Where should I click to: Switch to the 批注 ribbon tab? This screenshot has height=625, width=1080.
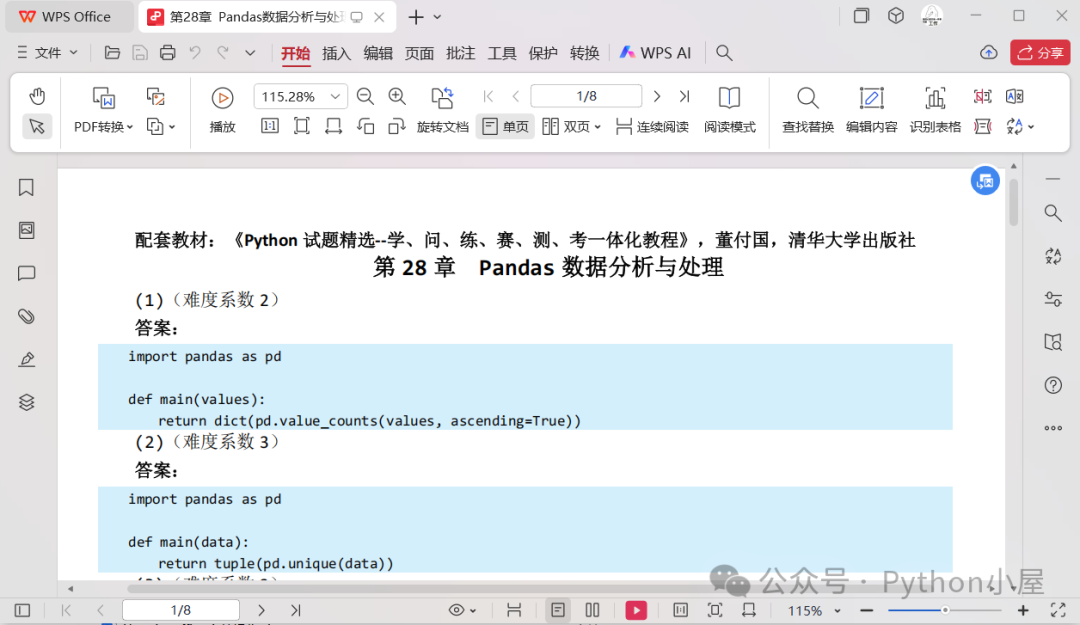461,53
